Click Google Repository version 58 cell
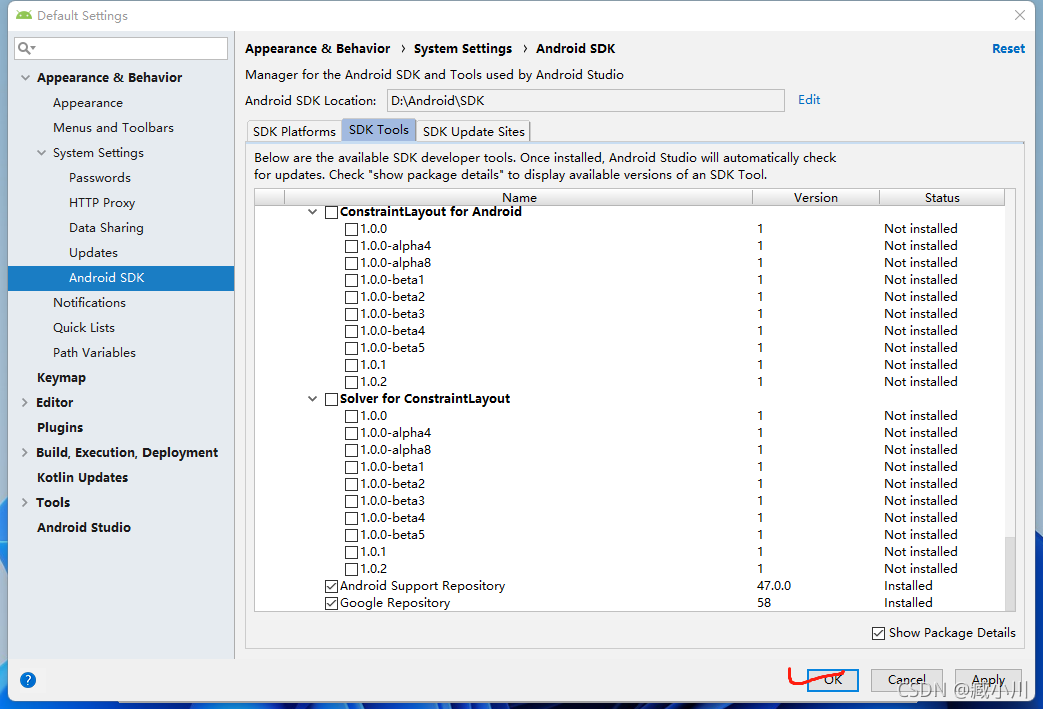The height and width of the screenshot is (709, 1043). tap(764, 603)
